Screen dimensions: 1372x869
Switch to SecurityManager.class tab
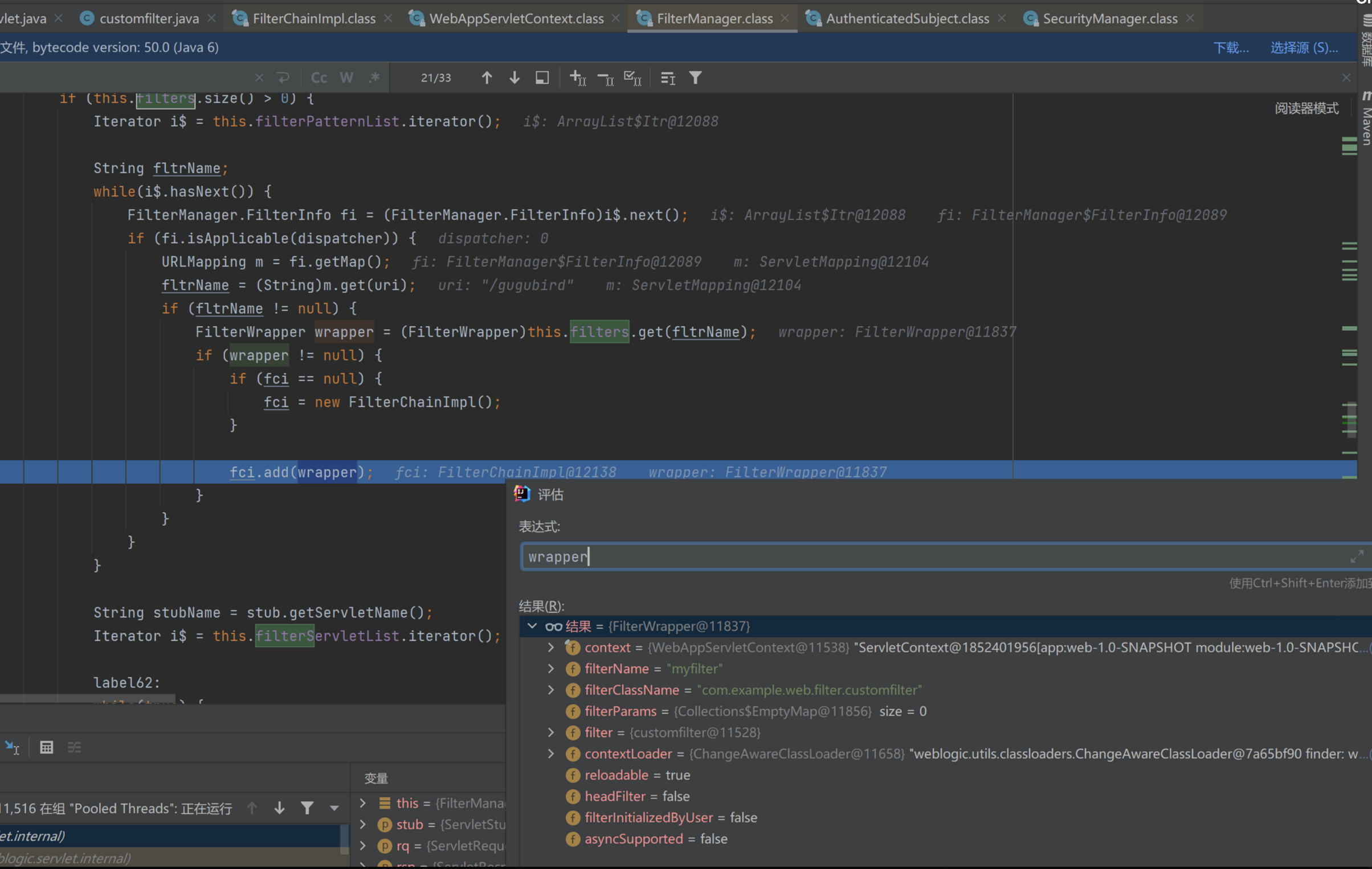point(1109,18)
